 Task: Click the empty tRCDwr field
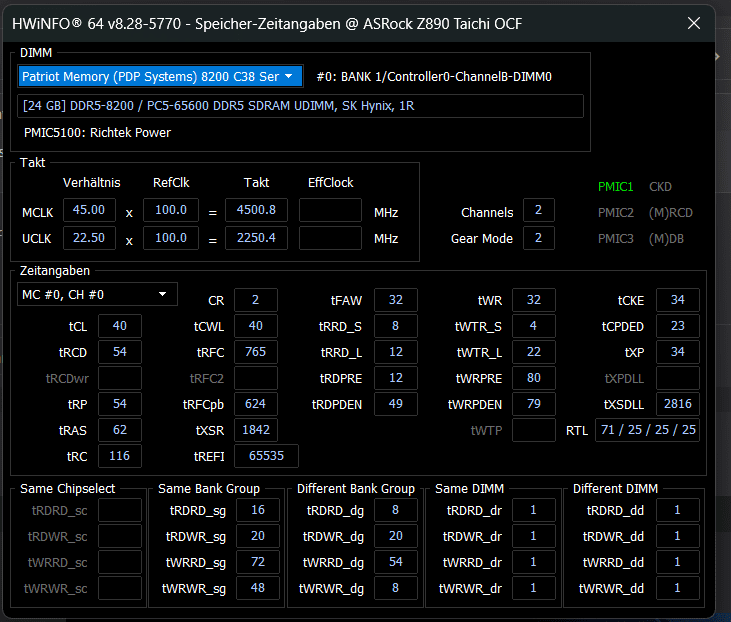pyautogui.click(x=120, y=378)
